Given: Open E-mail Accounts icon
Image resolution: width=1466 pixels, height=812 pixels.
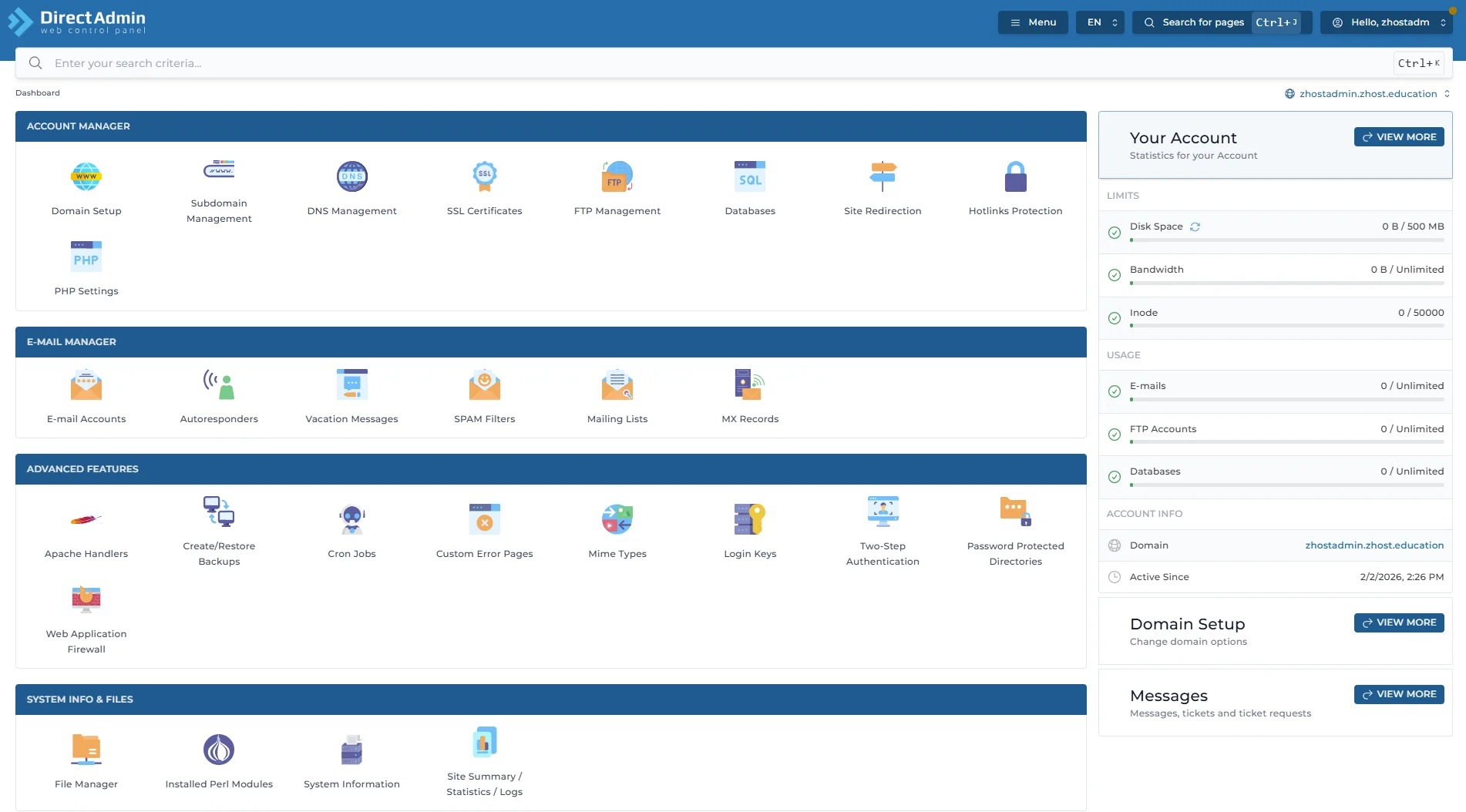Looking at the screenshot, I should pos(86,384).
